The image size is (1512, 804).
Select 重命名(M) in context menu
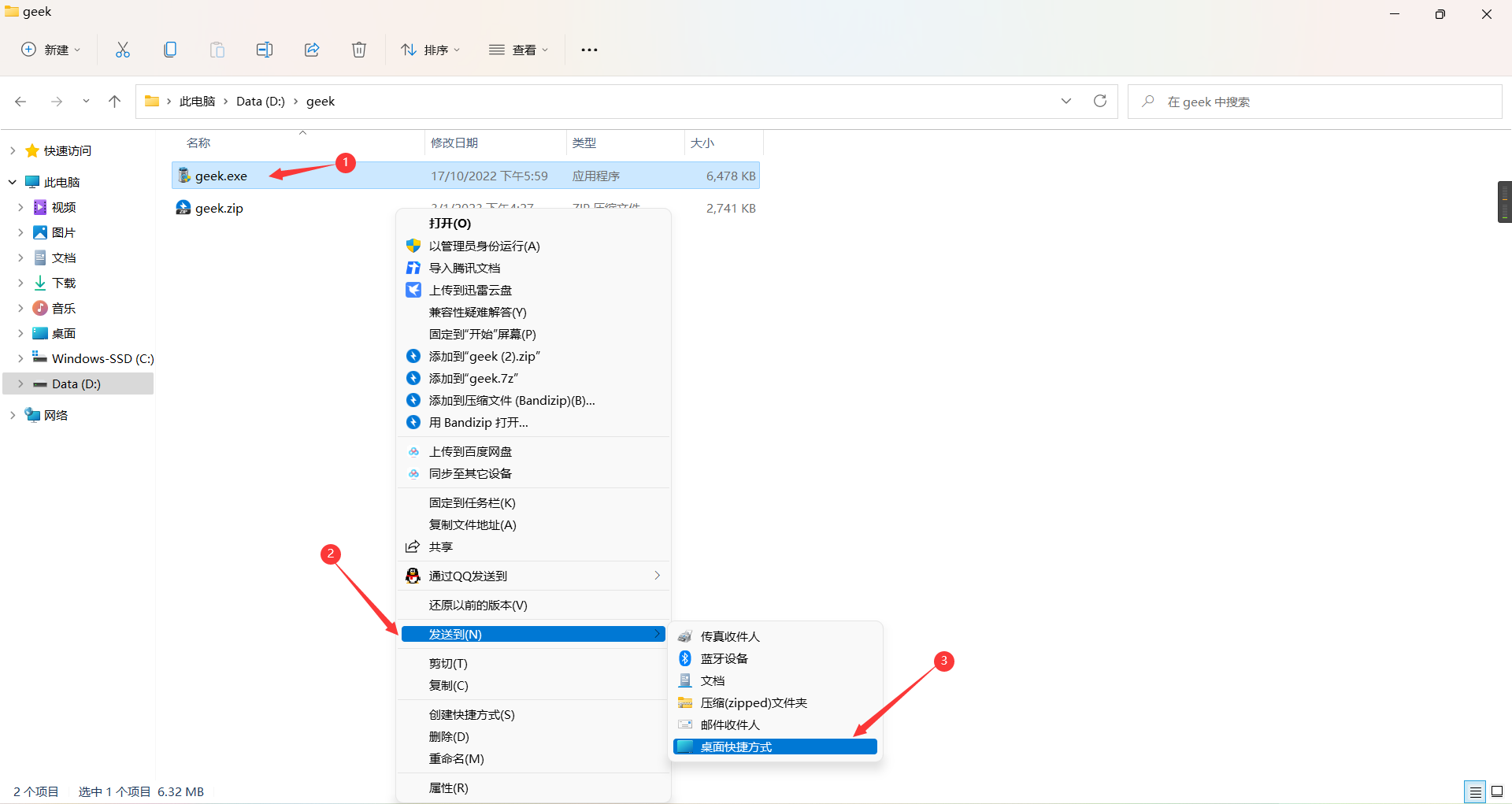(533, 758)
